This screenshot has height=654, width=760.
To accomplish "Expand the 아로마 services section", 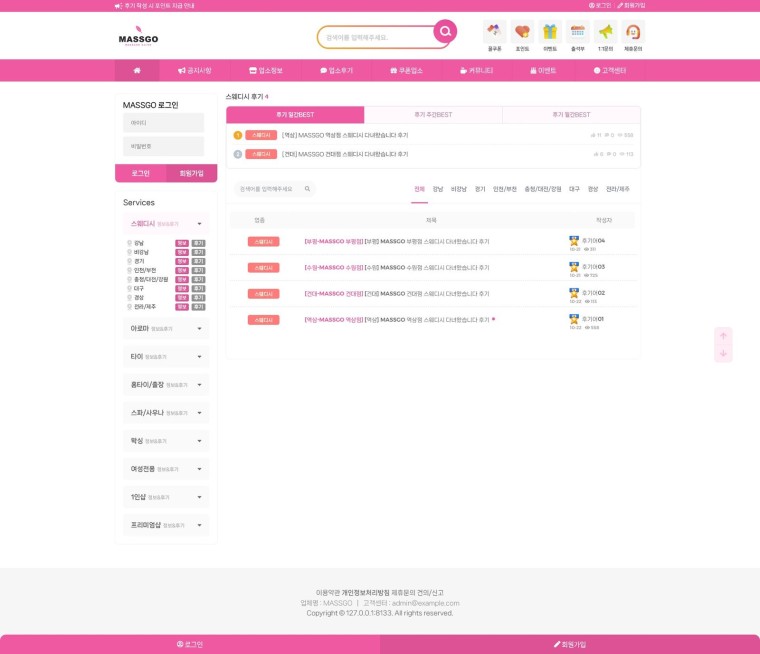I will point(166,328).
